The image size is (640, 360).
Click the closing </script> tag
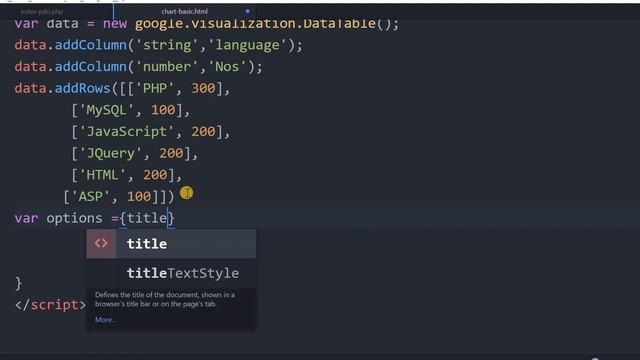tap(51, 305)
